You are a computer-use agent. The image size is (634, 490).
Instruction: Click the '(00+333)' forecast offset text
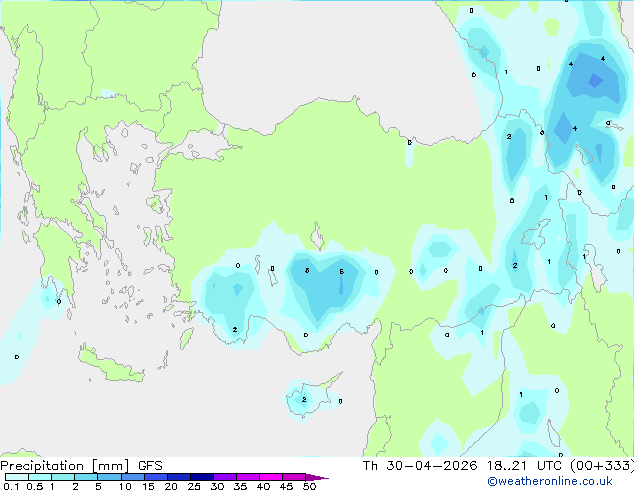(x=602, y=466)
